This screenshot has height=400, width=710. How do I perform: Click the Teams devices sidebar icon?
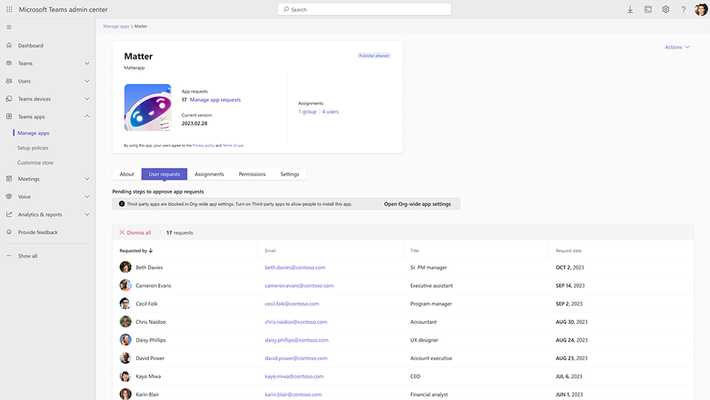tap(9, 99)
